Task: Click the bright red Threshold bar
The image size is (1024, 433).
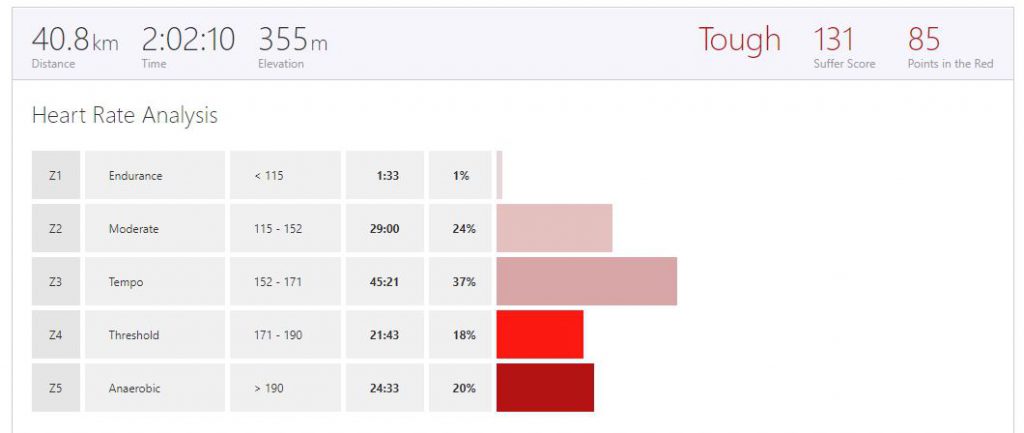Action: [x=539, y=334]
